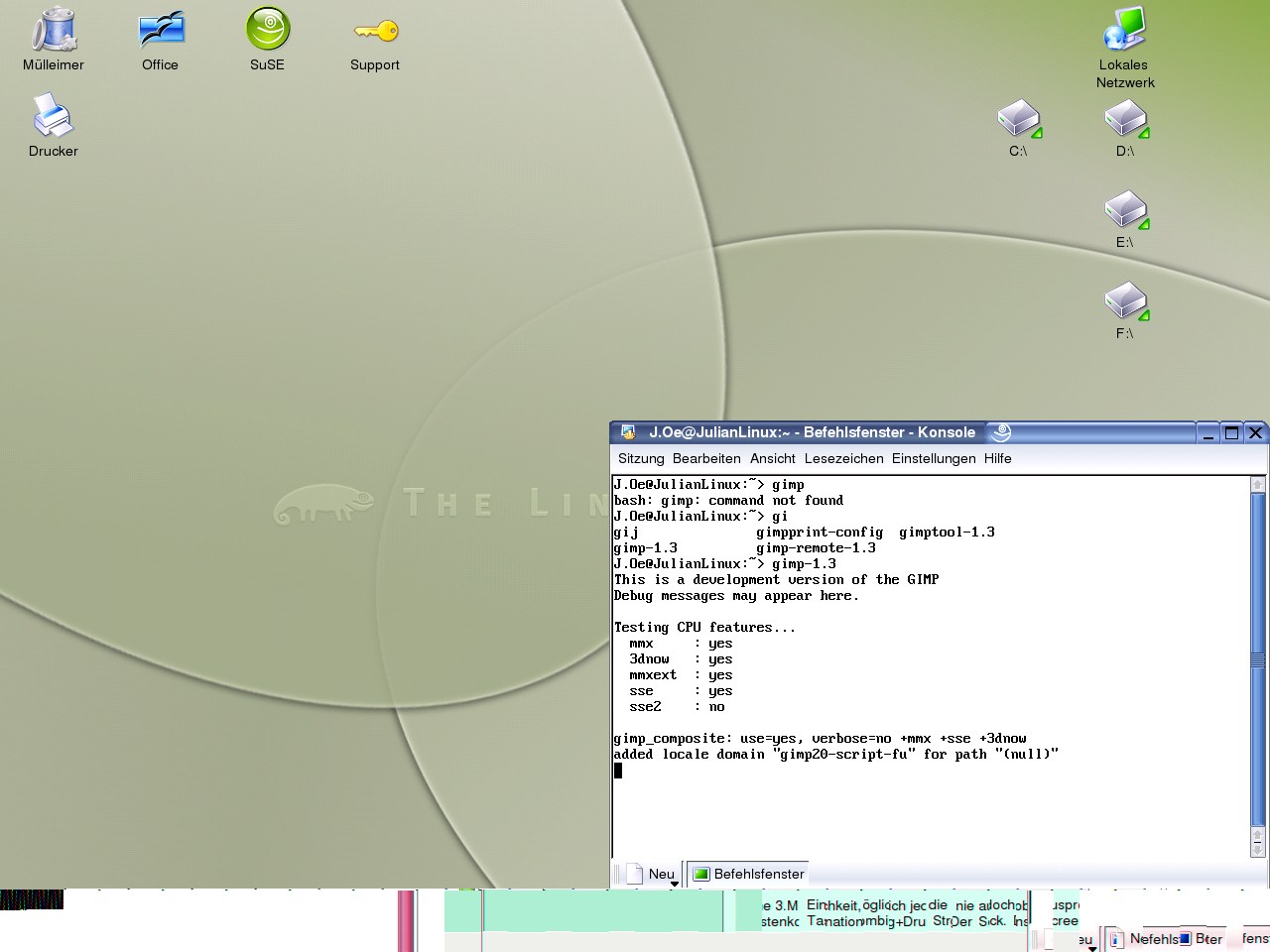1270x952 pixels.
Task: Click 'gimpprint-config' in the terminal output
Action: point(820,533)
